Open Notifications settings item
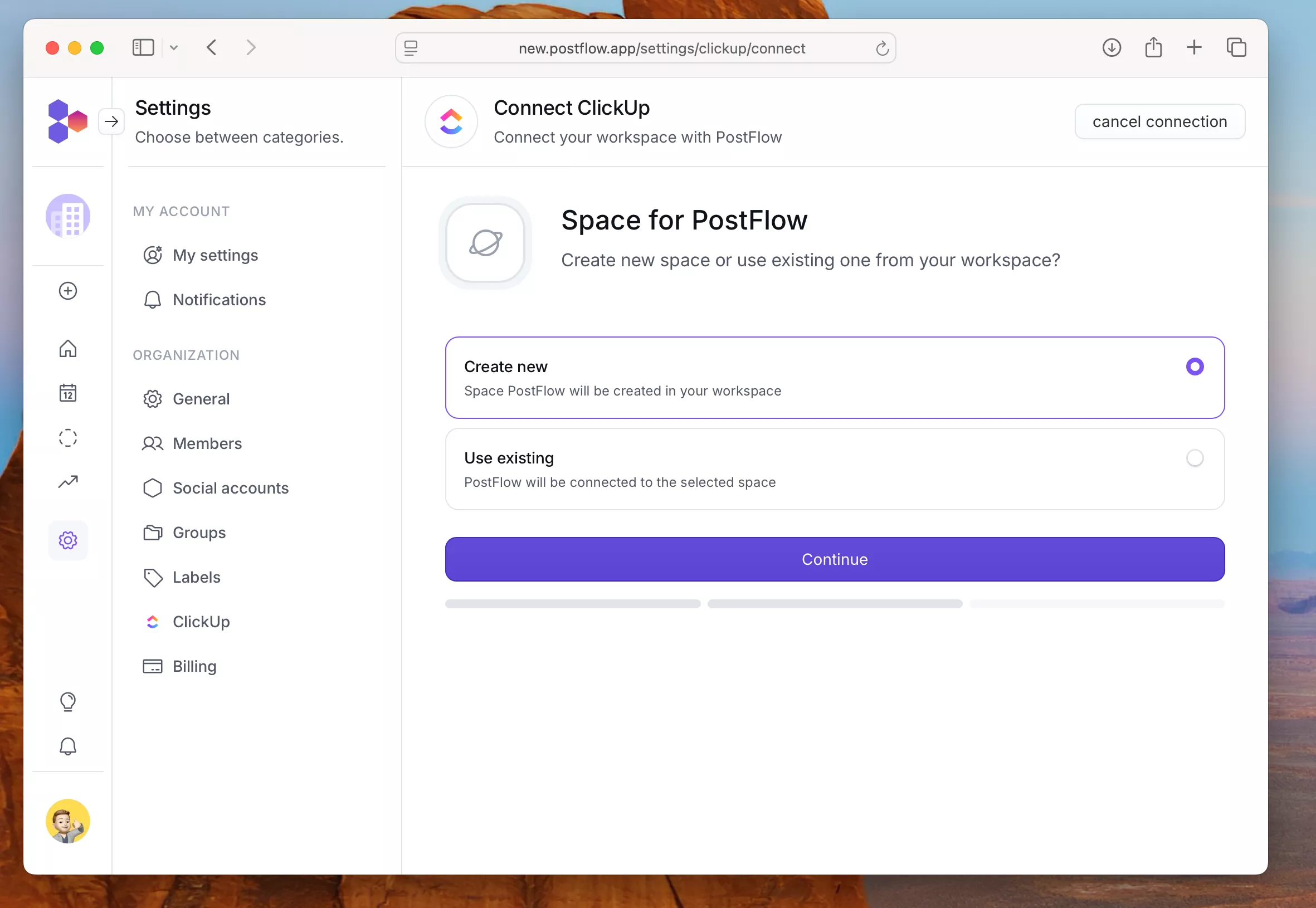Viewport: 1316px width, 908px height. coord(204,300)
